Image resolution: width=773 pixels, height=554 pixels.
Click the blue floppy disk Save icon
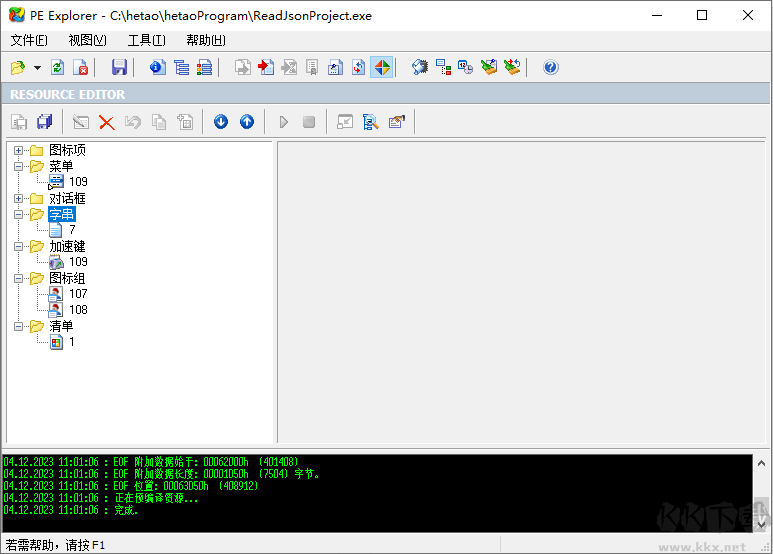pos(119,67)
